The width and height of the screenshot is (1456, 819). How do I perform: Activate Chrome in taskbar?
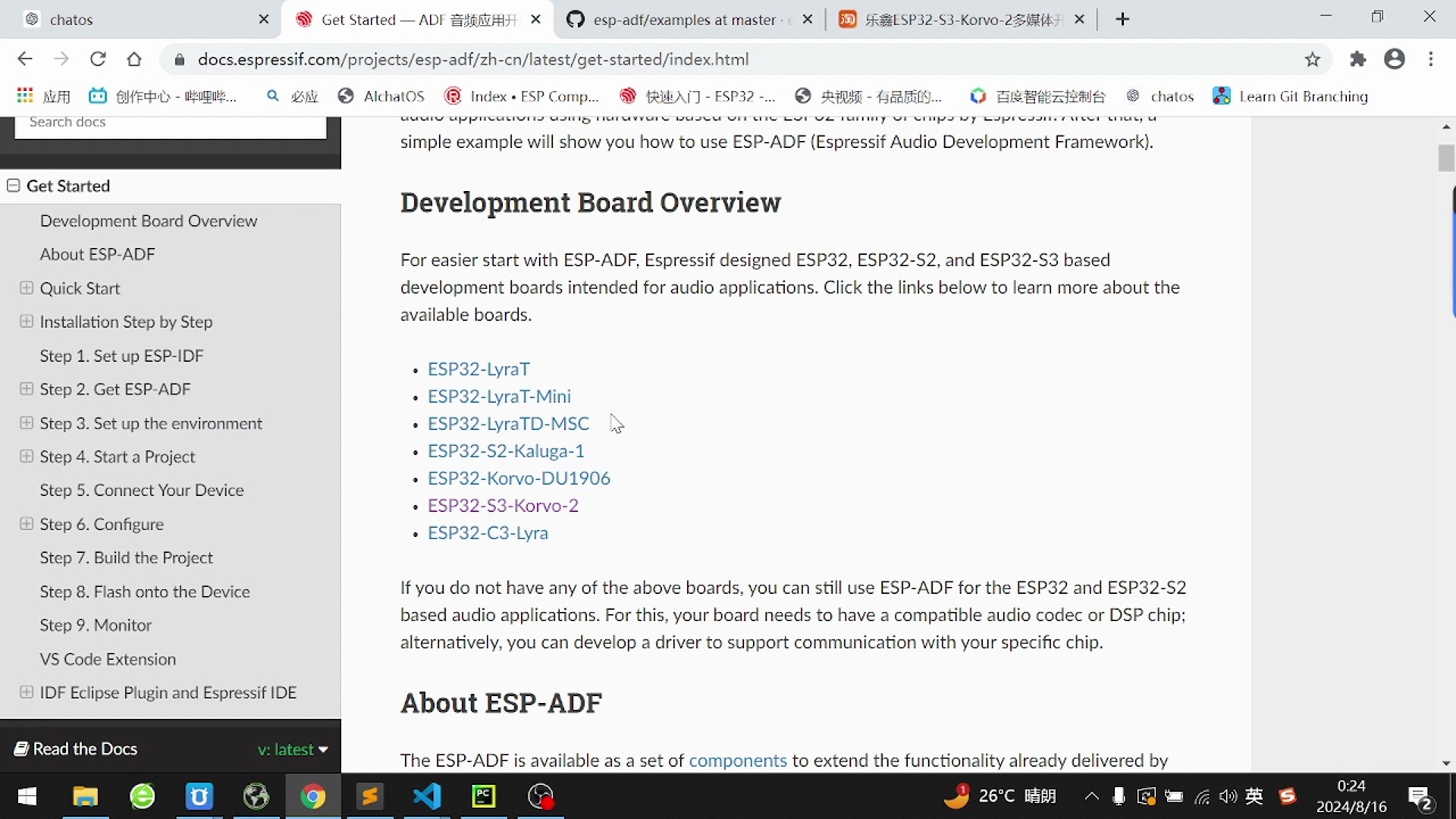pyautogui.click(x=312, y=796)
